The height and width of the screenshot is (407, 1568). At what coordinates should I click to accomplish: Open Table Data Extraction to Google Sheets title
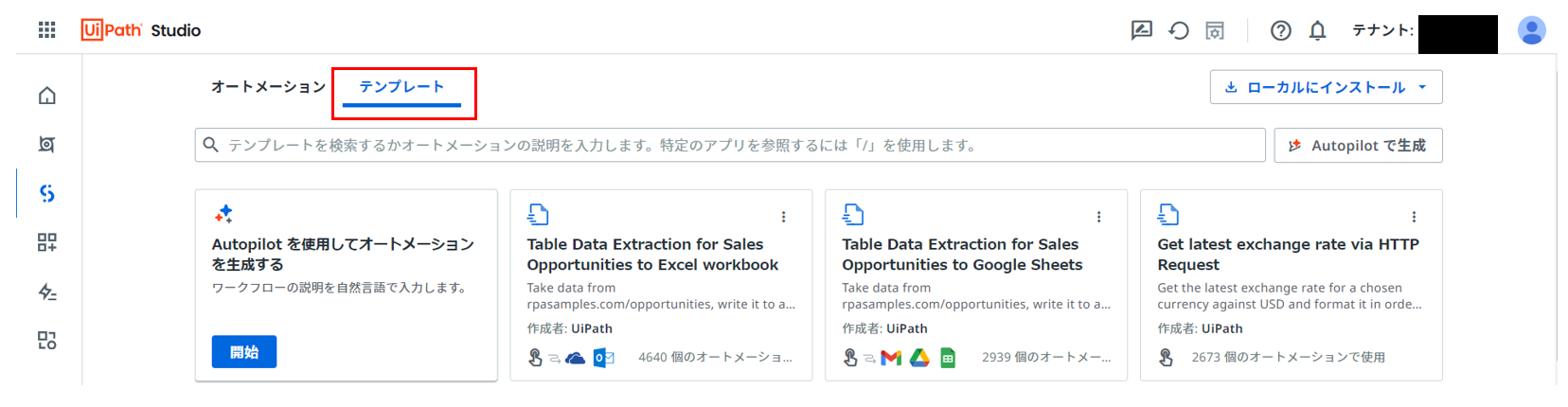tap(962, 255)
